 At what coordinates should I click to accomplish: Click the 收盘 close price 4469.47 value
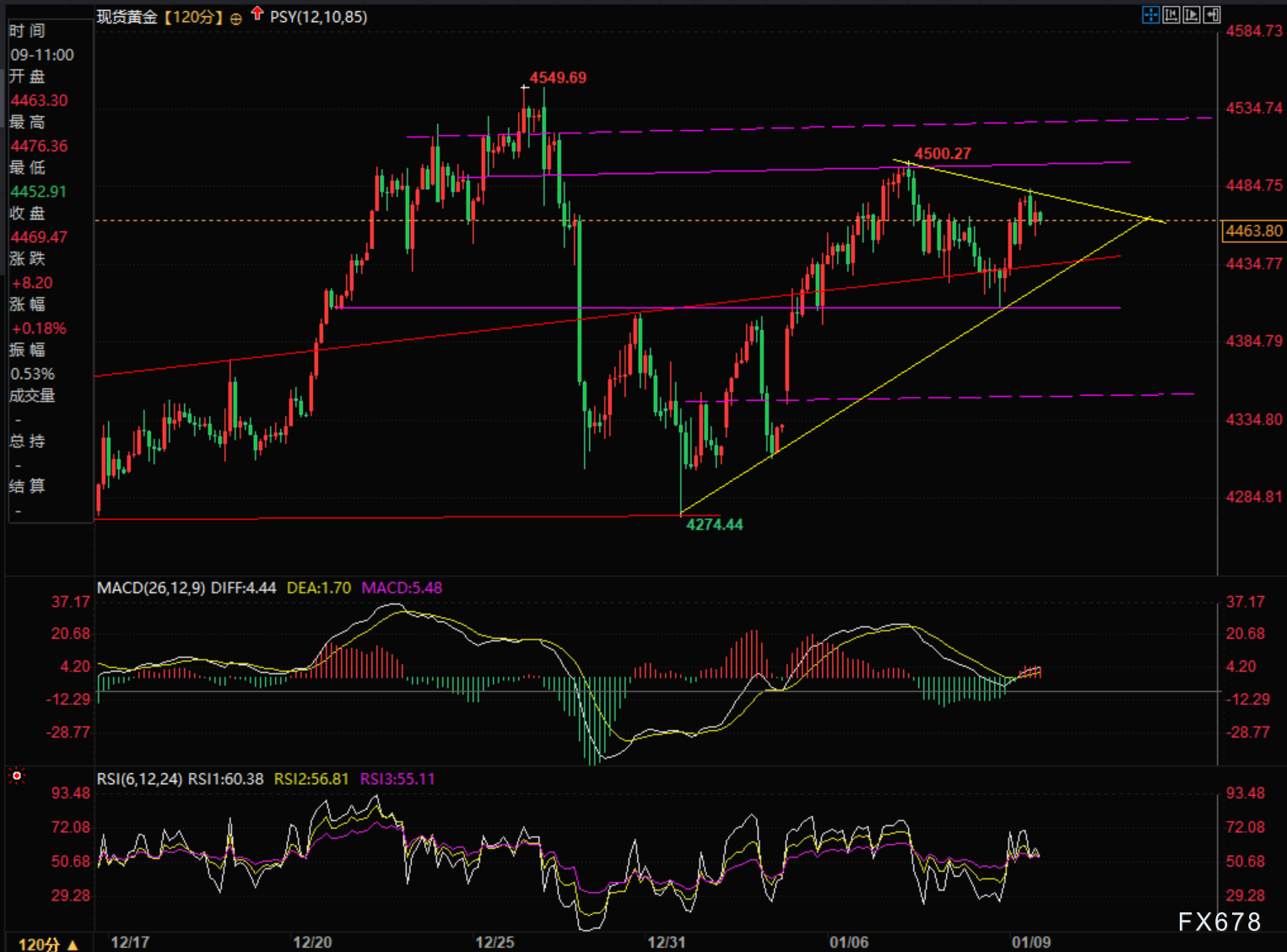pos(39,237)
